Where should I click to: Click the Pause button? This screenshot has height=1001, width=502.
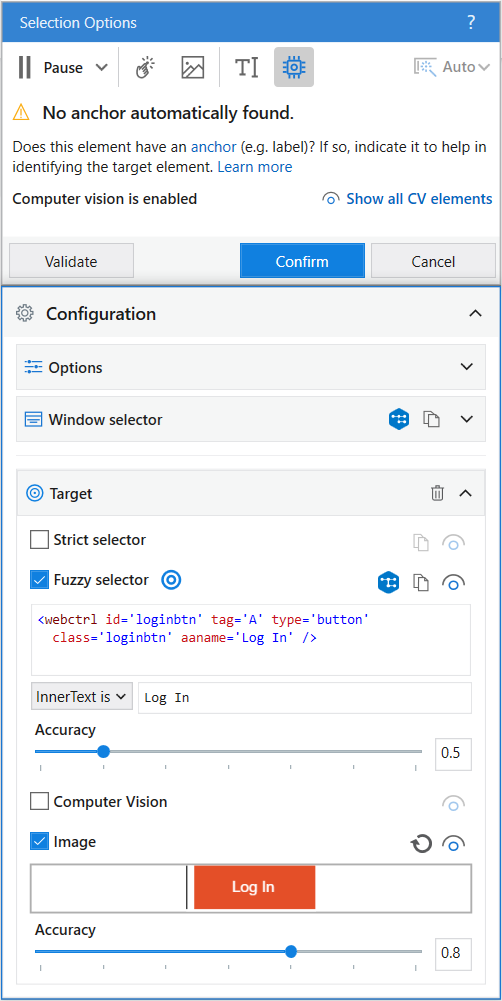point(50,67)
